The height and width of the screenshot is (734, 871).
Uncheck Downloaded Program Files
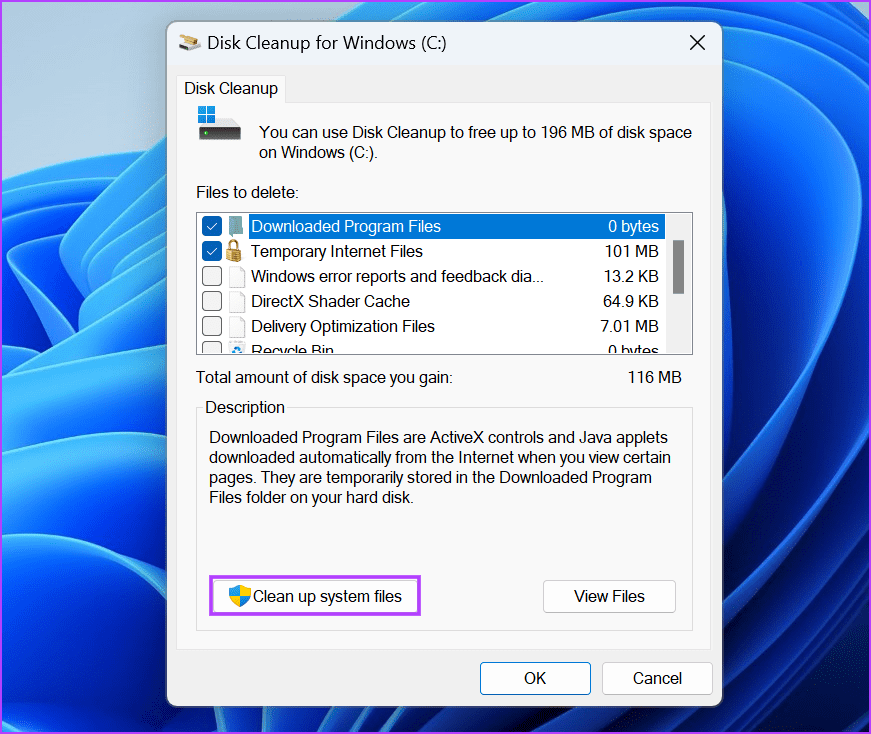point(212,226)
